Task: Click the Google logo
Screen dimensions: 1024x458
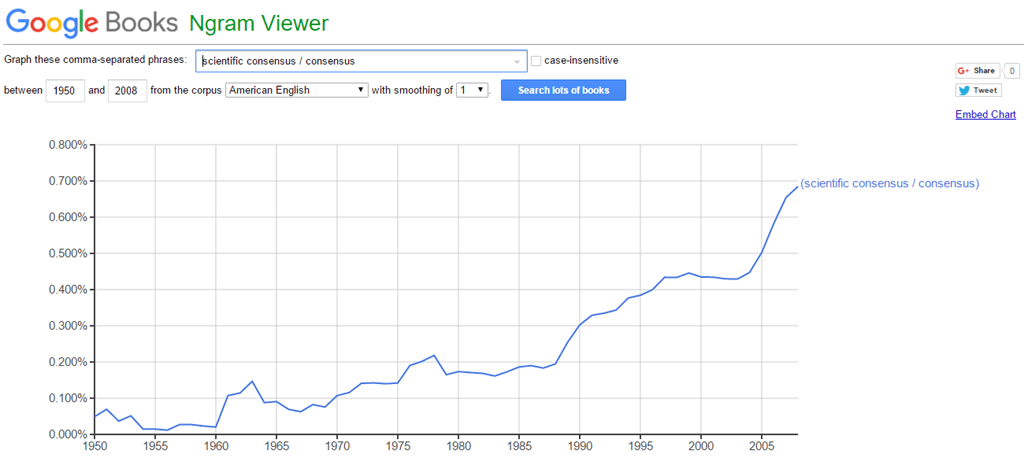Action: 52,22
